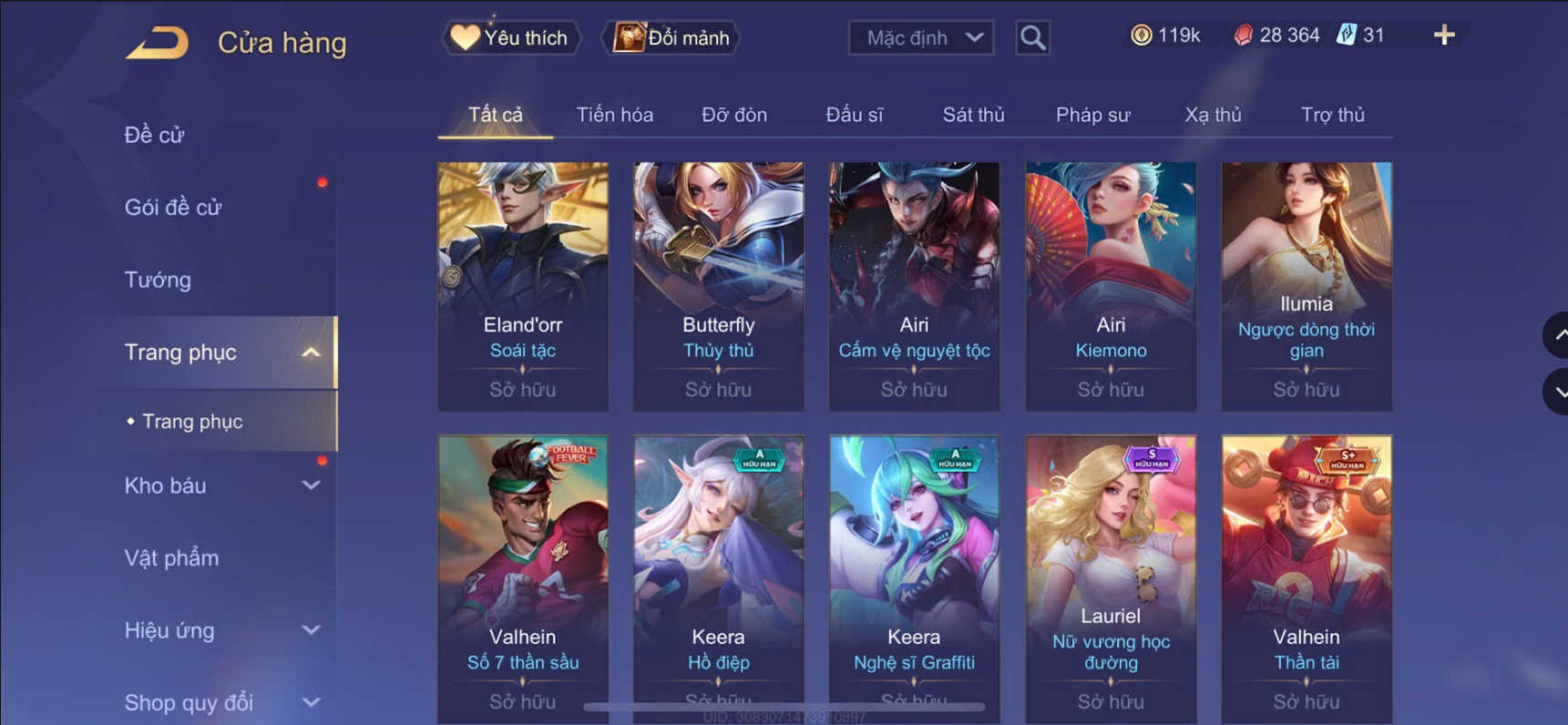Image resolution: width=1568 pixels, height=725 pixels.
Task: Tap the red gem currency icon
Action: [1243, 36]
